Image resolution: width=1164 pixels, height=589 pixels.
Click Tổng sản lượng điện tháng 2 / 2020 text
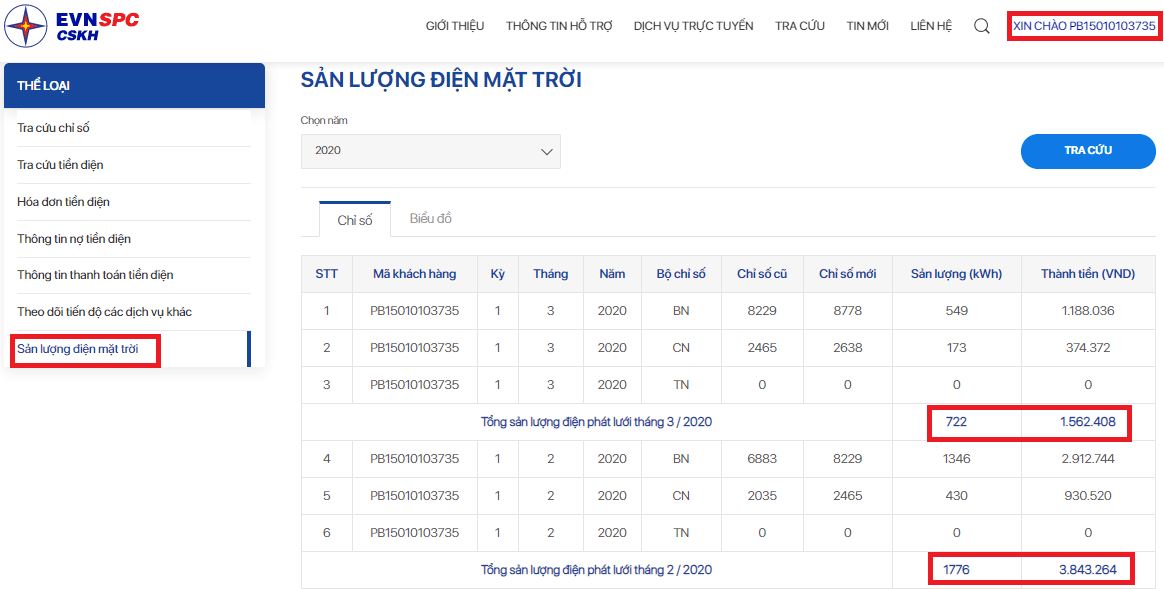597,570
